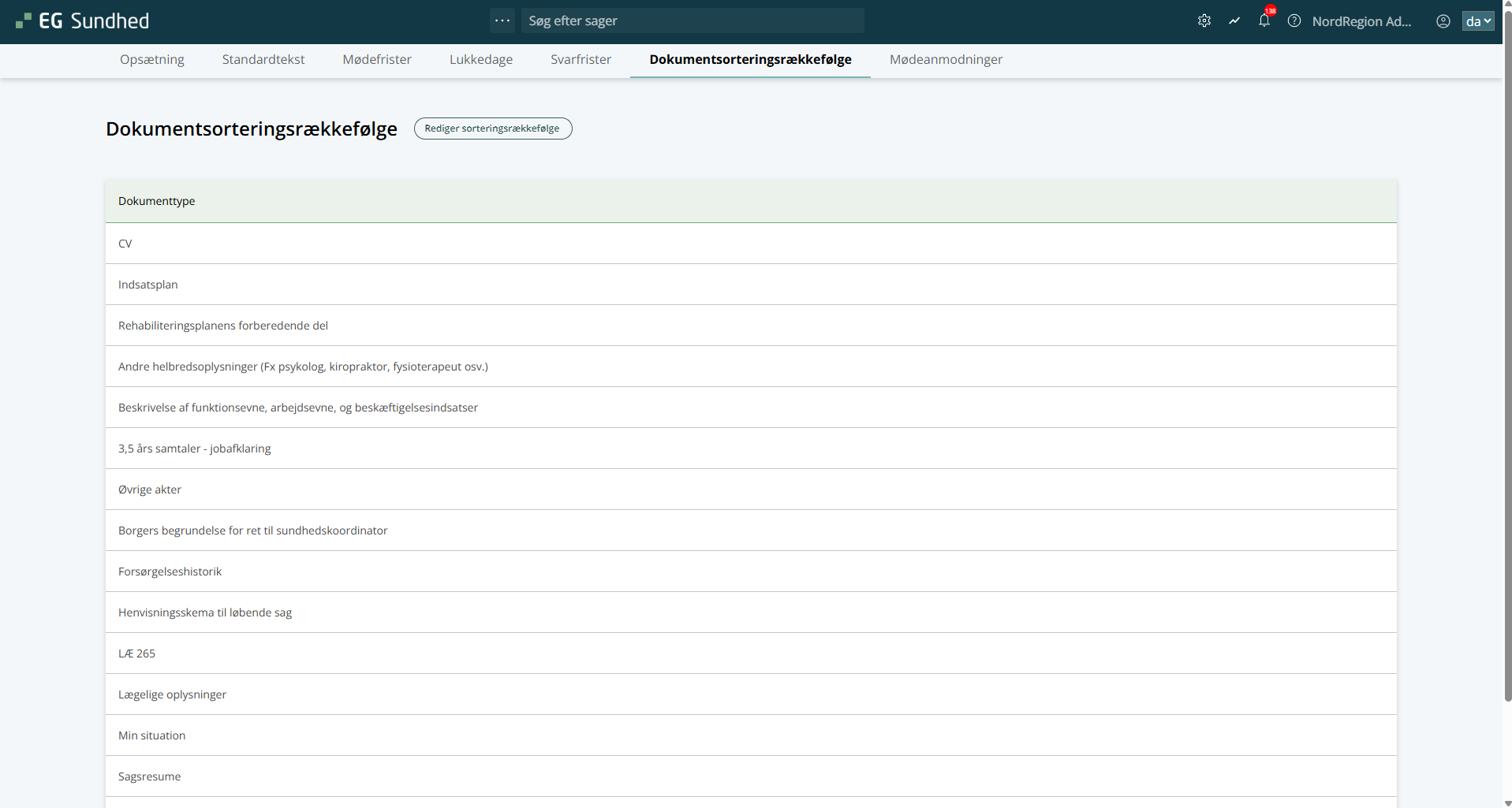Click the 'Søg efter sager' search field
This screenshot has width=1512, height=808.
692,20
